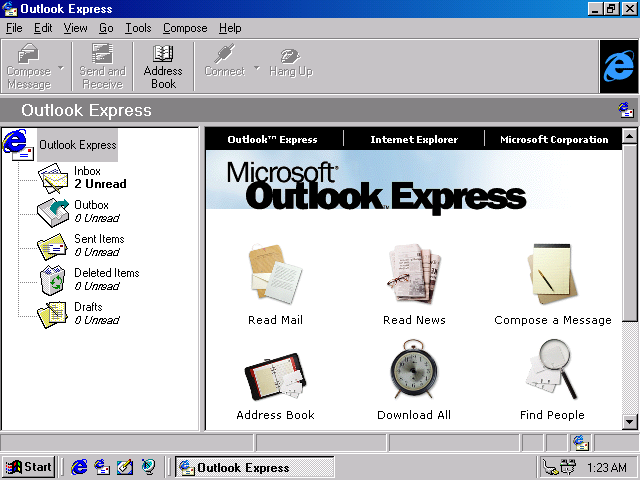
Task: Open the Help menu
Action: tap(230, 28)
